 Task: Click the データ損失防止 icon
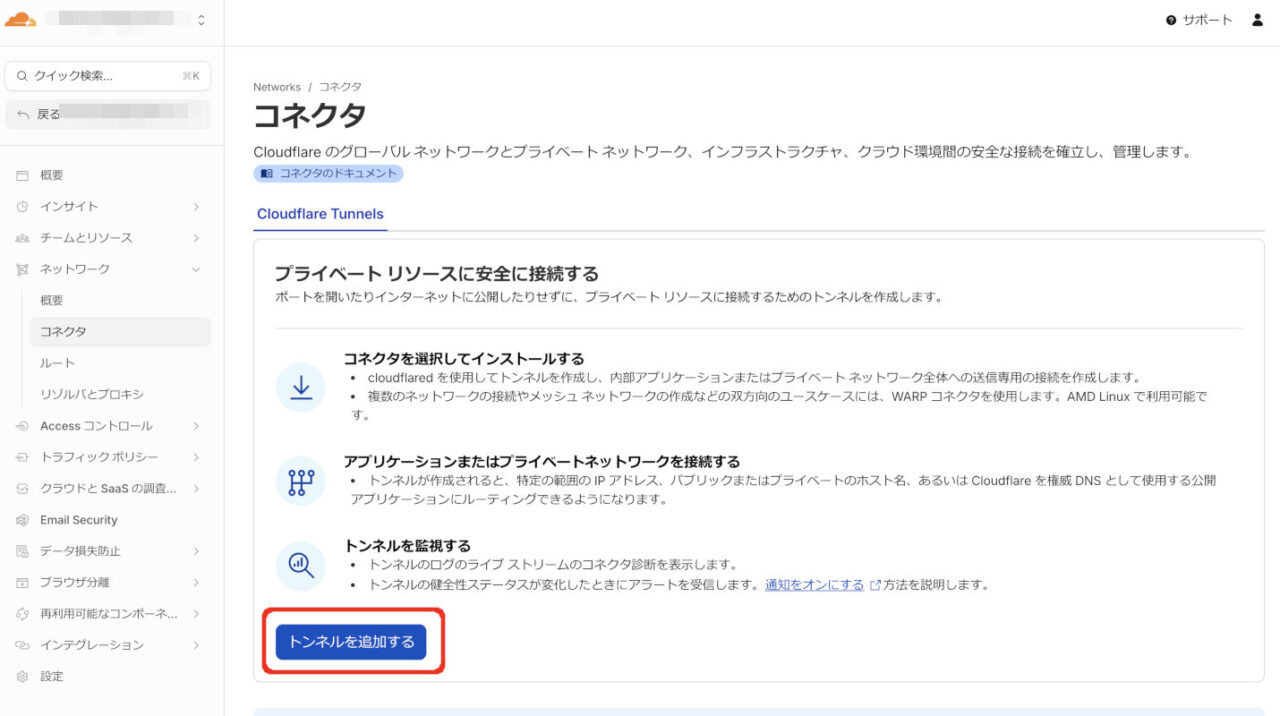pos(22,551)
